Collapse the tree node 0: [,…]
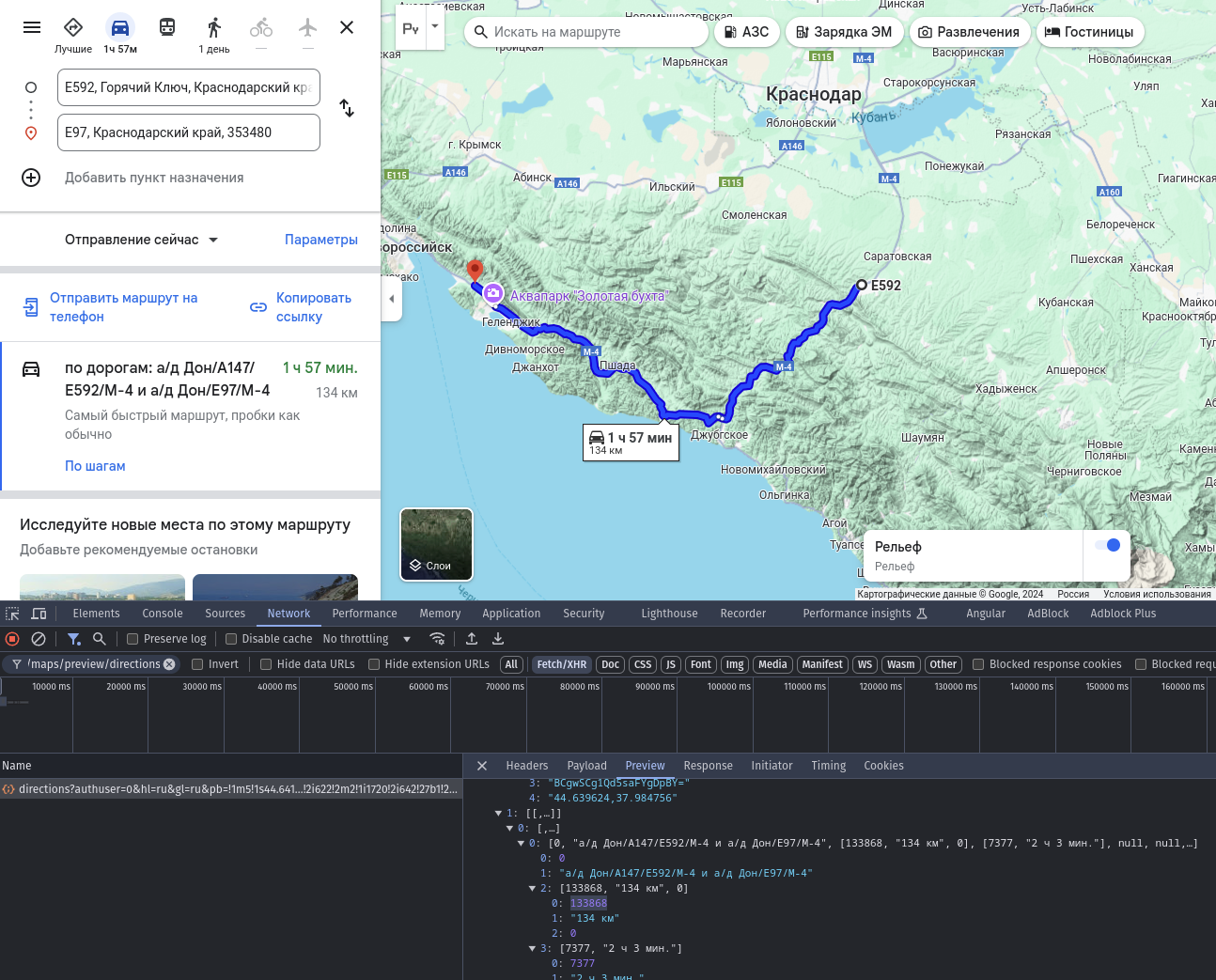This screenshot has height=980, width=1216. coord(509,829)
